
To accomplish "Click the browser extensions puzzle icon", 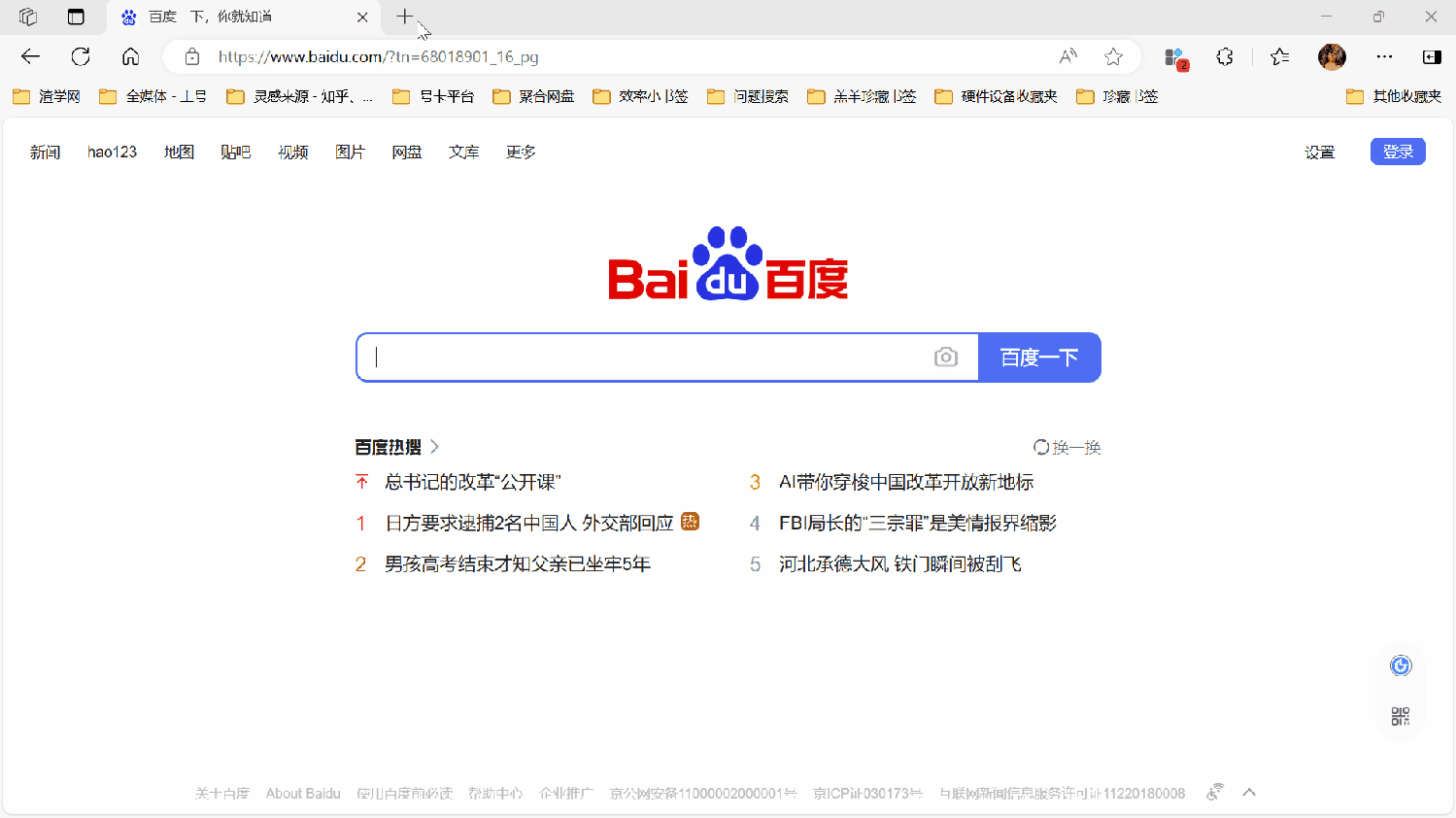I will pyautogui.click(x=1224, y=56).
